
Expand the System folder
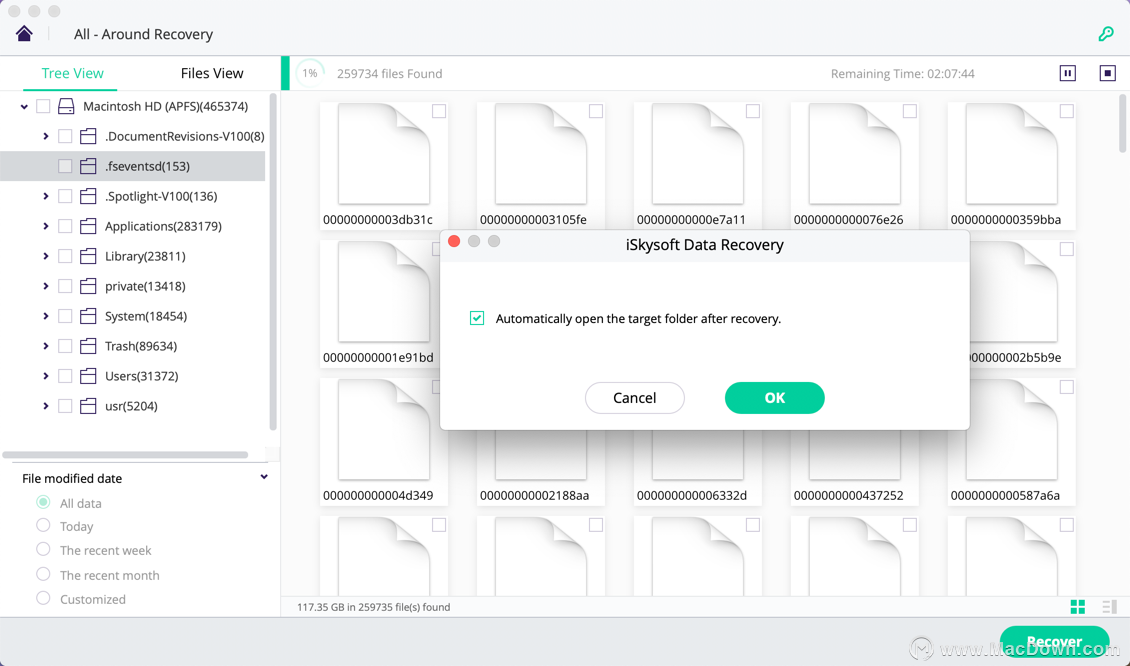click(x=45, y=316)
